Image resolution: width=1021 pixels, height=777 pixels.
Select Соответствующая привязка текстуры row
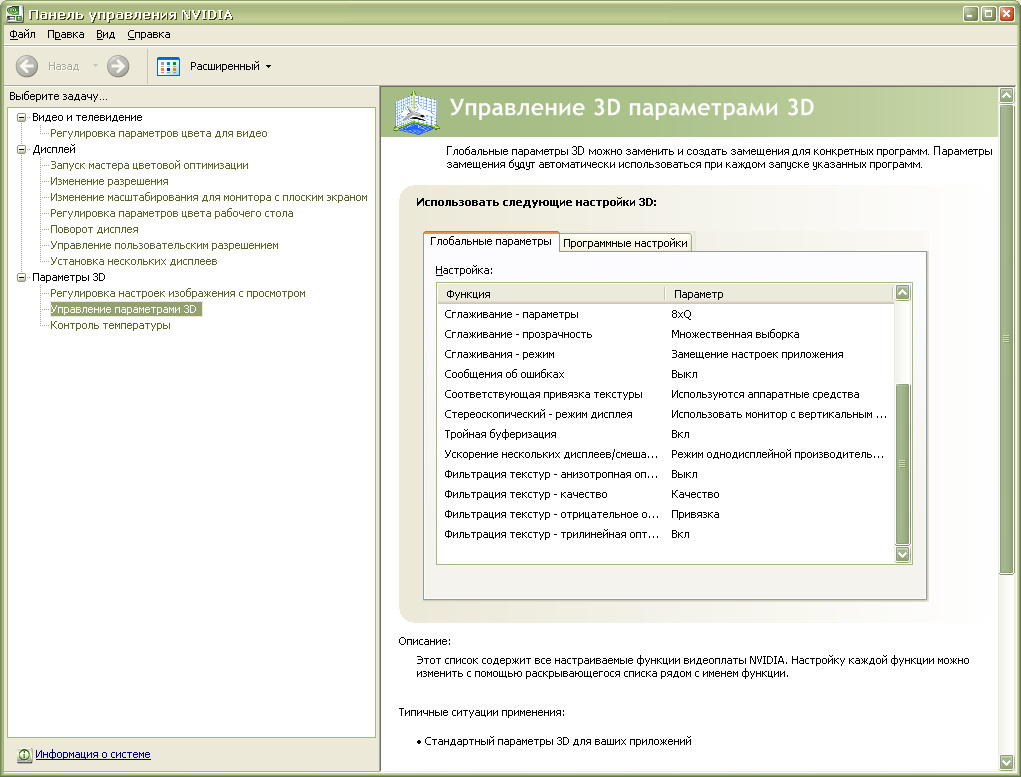coord(665,394)
